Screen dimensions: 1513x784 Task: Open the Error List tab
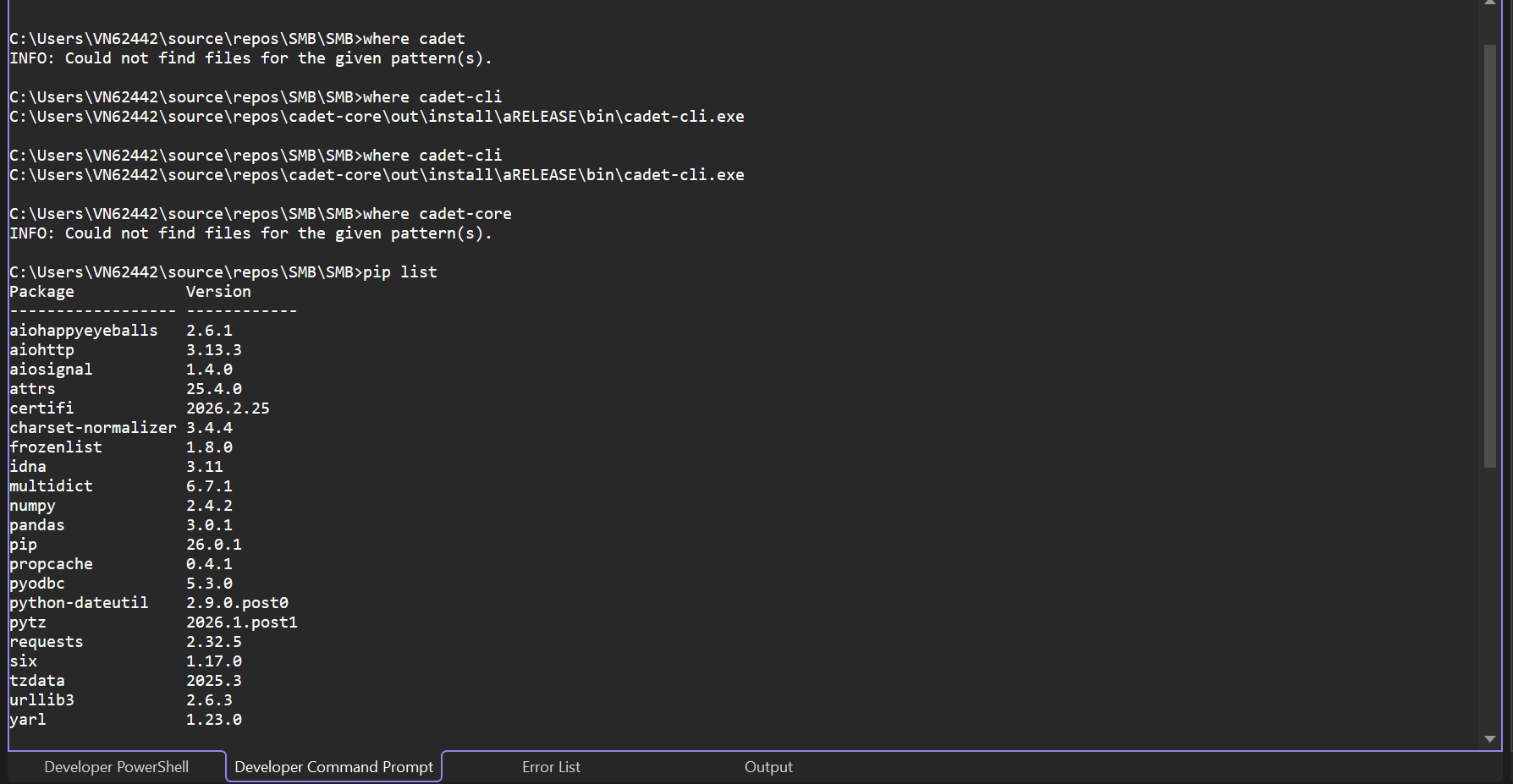[551, 767]
